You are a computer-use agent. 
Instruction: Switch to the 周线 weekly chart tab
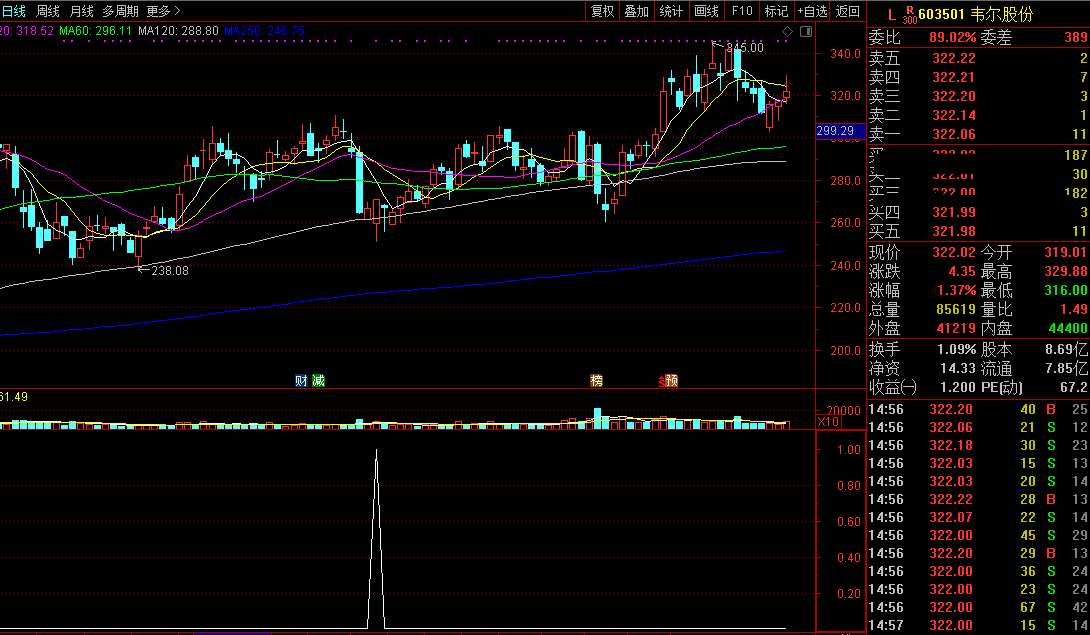click(x=48, y=11)
